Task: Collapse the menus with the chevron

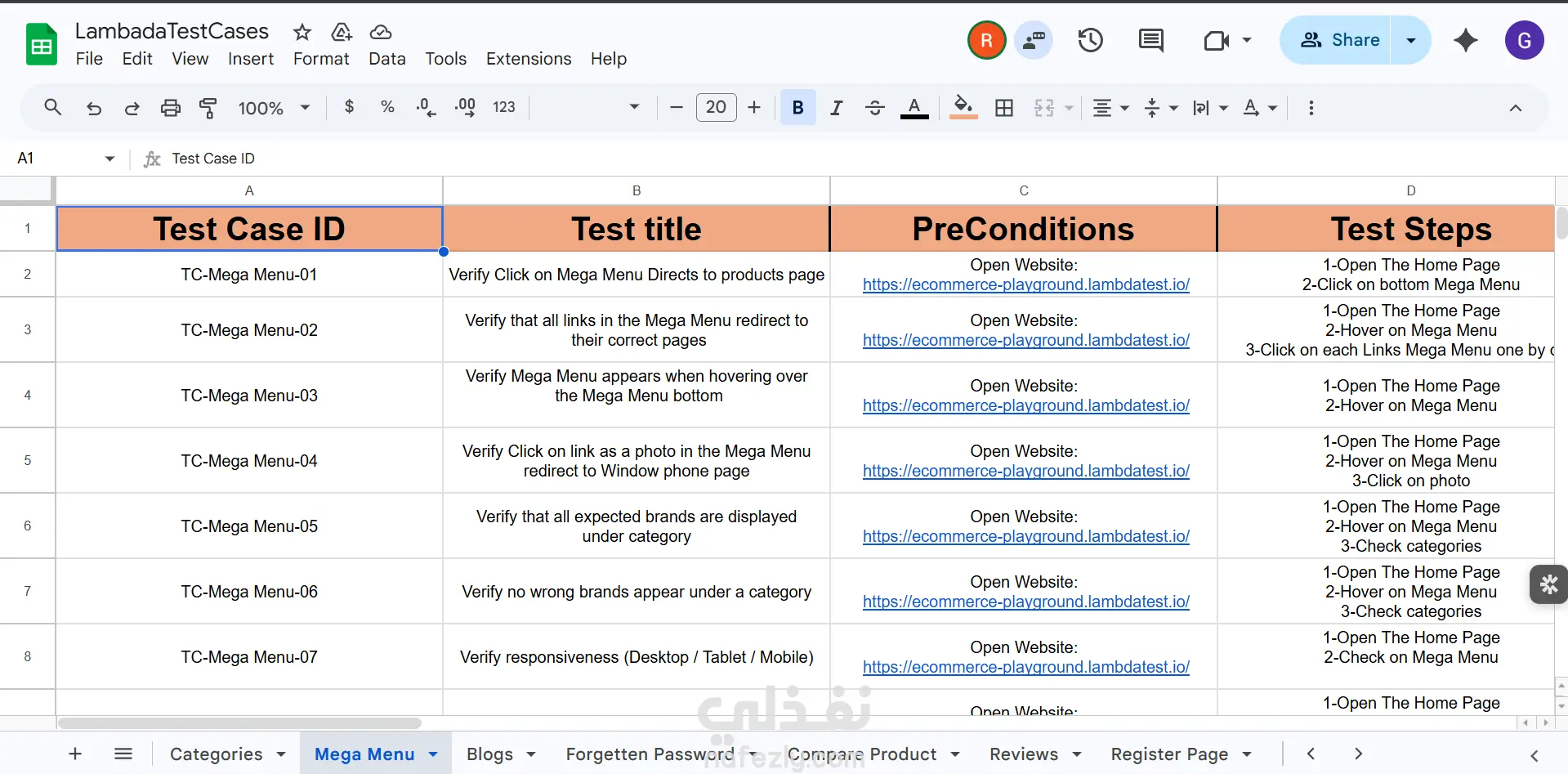Action: click(x=1516, y=107)
